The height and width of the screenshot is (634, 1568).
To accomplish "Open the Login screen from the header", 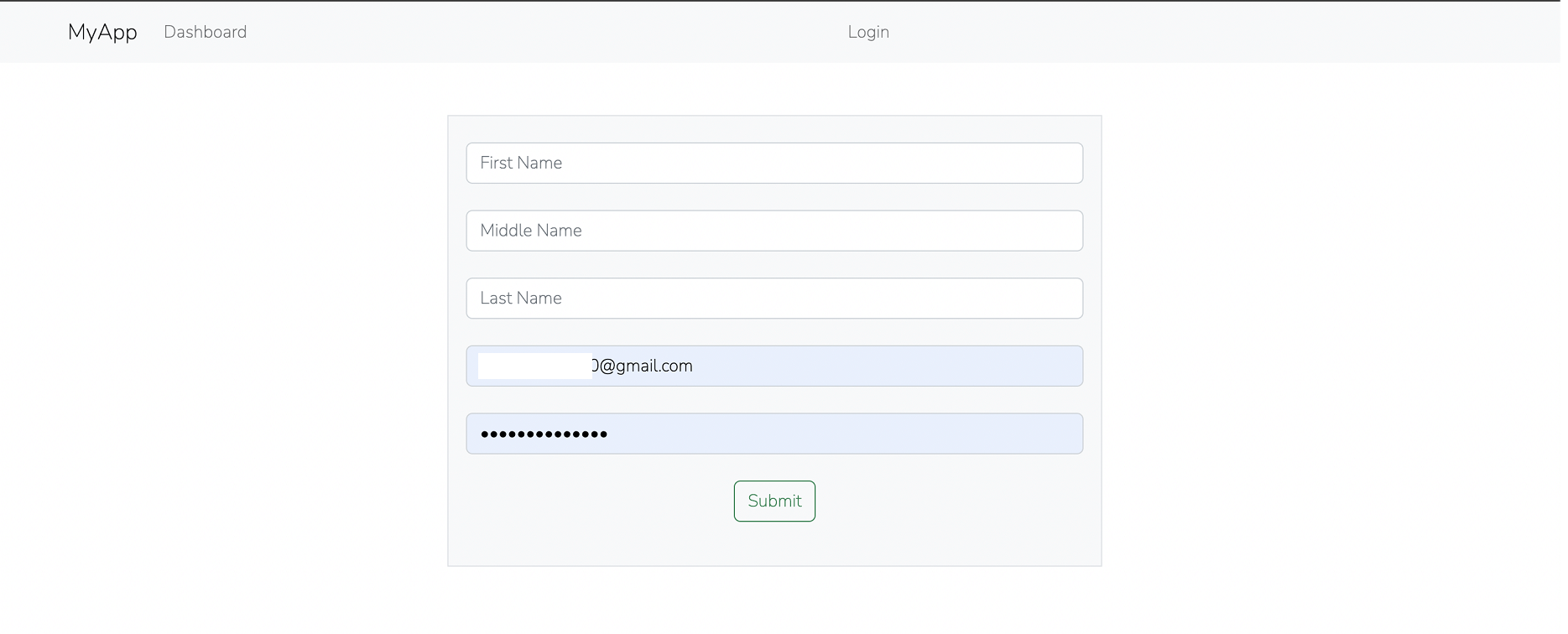I will (x=868, y=32).
